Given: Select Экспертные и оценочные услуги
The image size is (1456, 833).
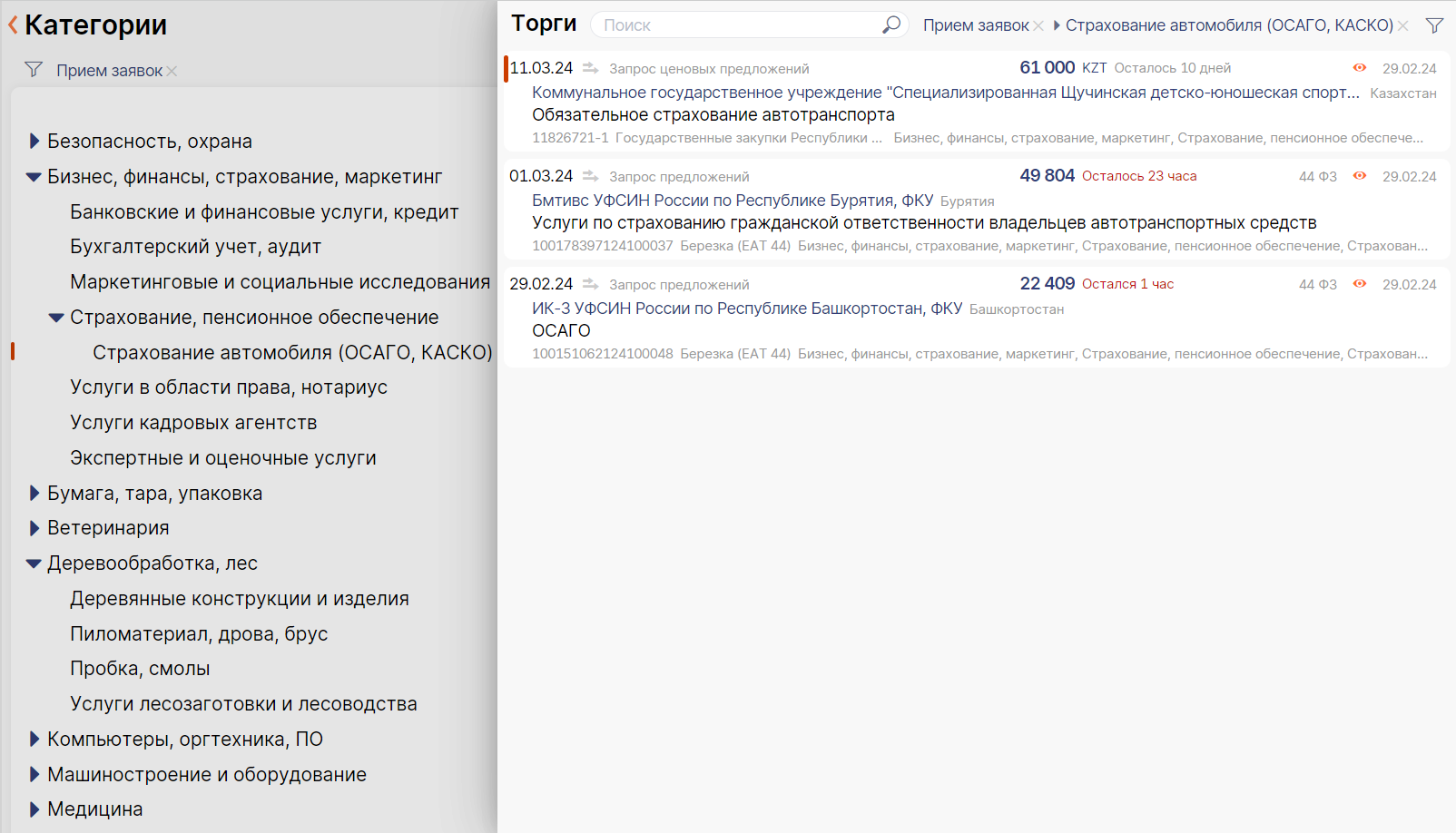Looking at the screenshot, I should 223,458.
